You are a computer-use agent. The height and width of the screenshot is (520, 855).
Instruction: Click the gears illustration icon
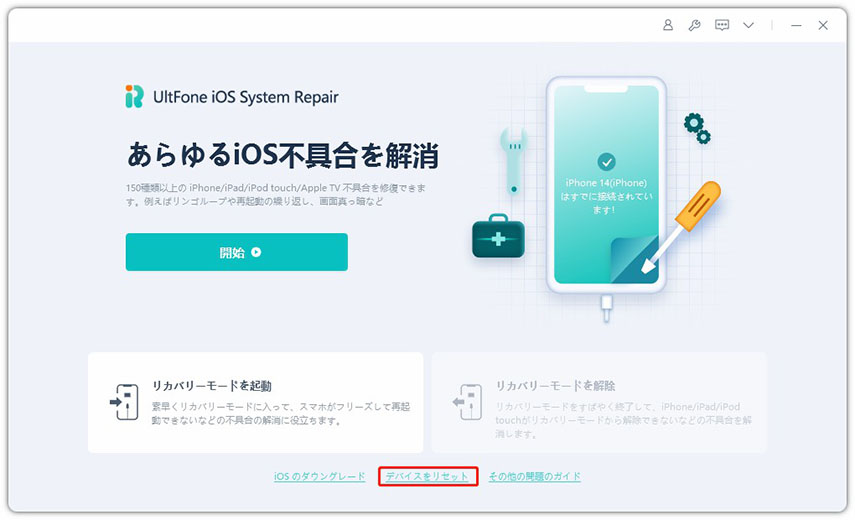(697, 129)
